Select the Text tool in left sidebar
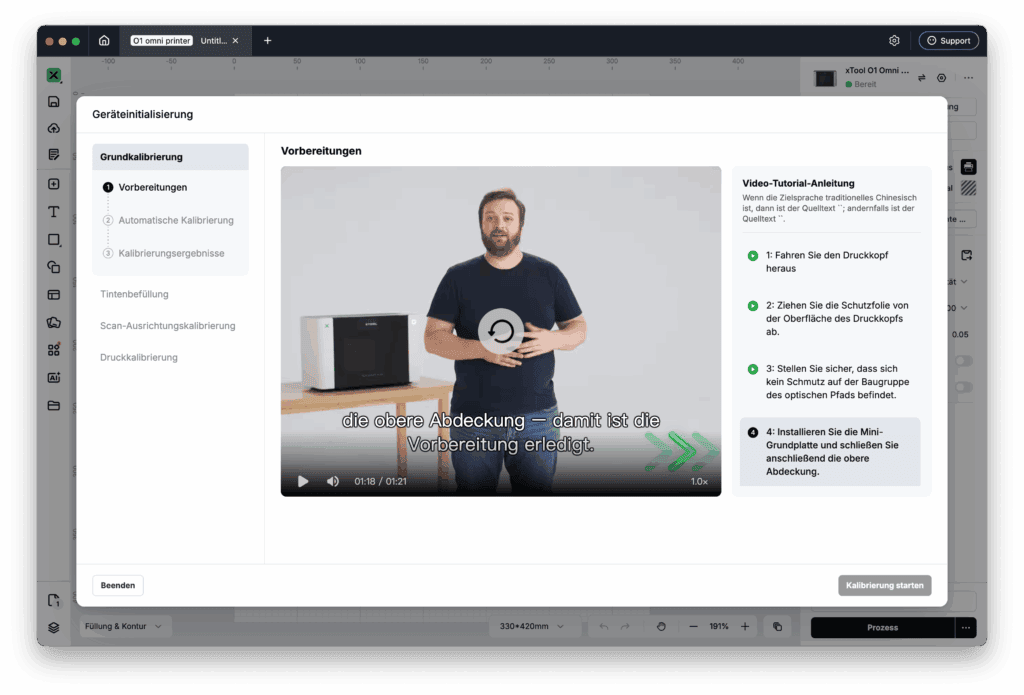Image resolution: width=1024 pixels, height=695 pixels. [x=54, y=212]
